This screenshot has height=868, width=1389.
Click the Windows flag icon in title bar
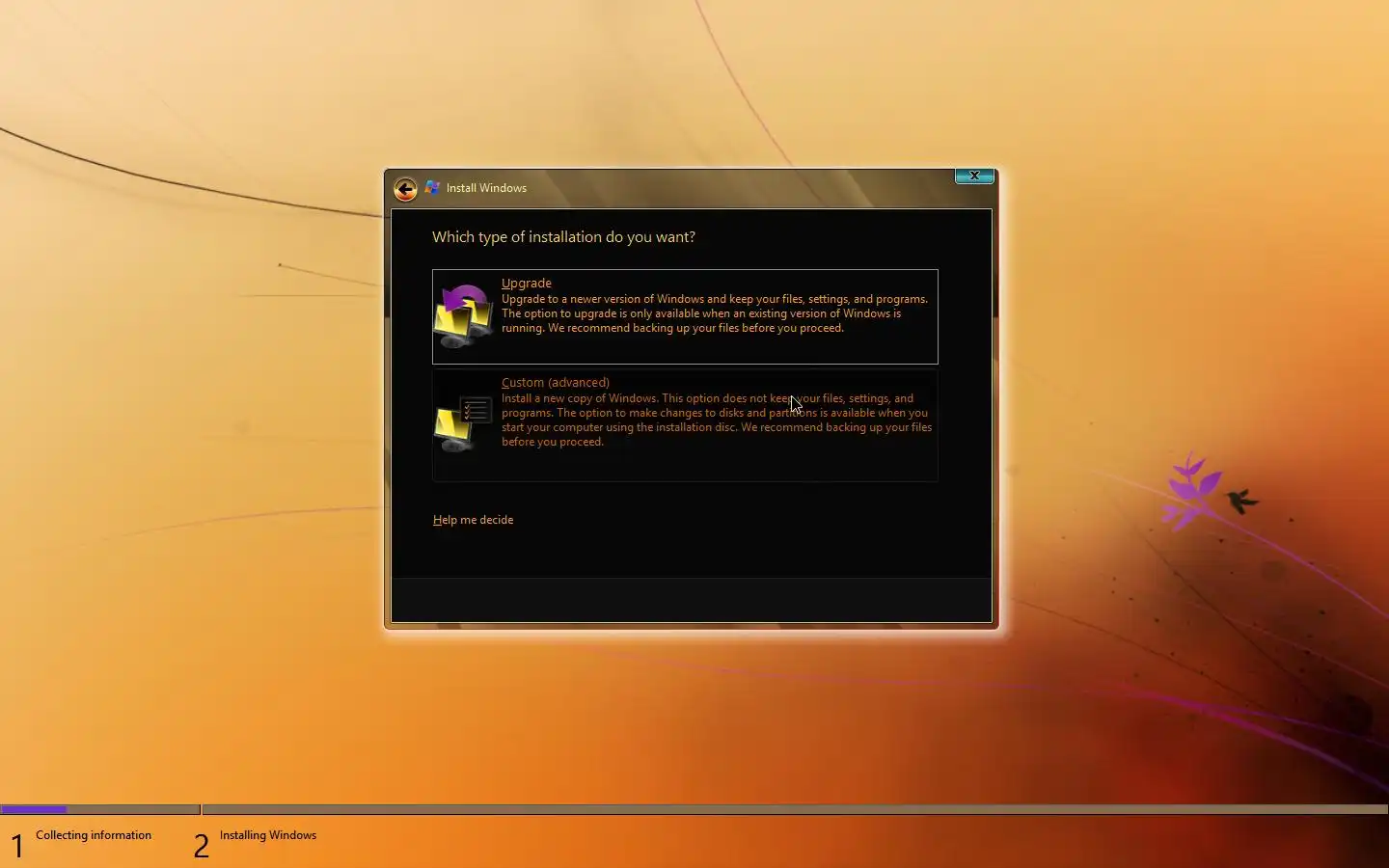(432, 188)
